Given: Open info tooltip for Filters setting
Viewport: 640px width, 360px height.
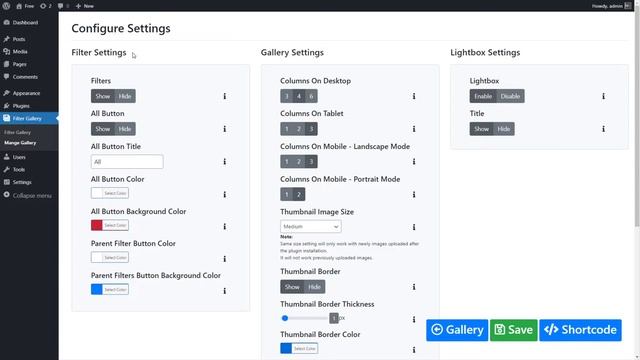Looking at the screenshot, I should pos(224,96).
